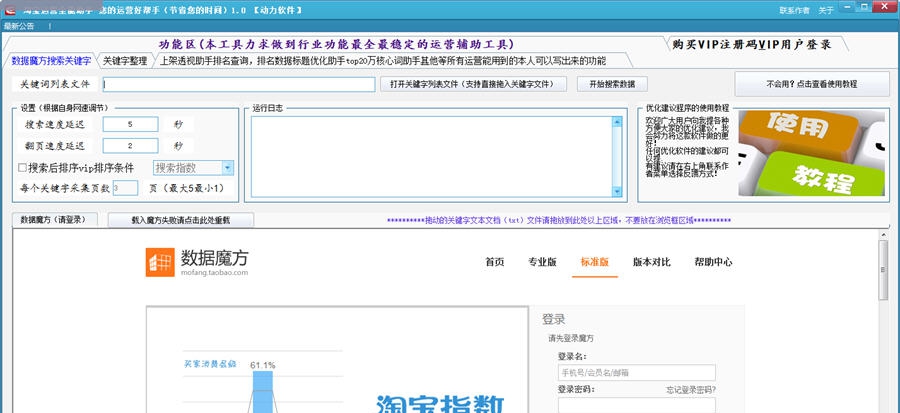Open 首页 link on 数据魔方 page
This screenshot has width=900, height=413.
pos(495,262)
